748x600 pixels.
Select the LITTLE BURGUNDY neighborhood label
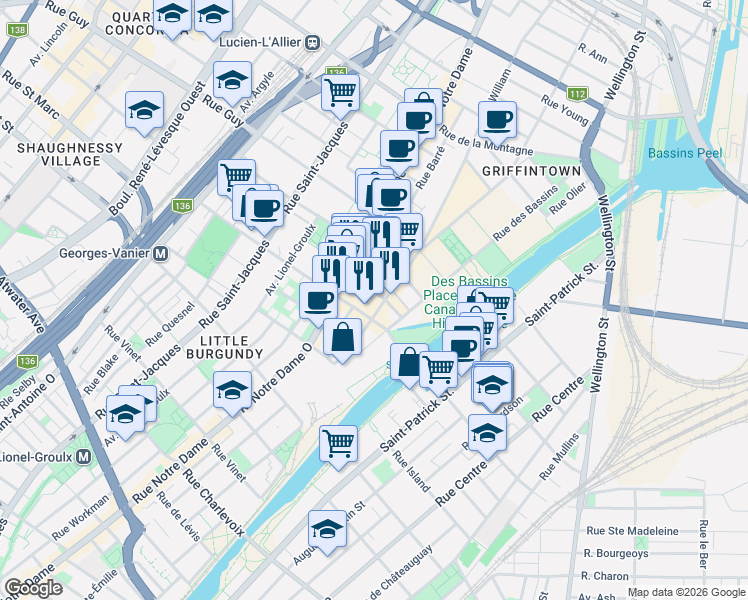[x=225, y=347]
